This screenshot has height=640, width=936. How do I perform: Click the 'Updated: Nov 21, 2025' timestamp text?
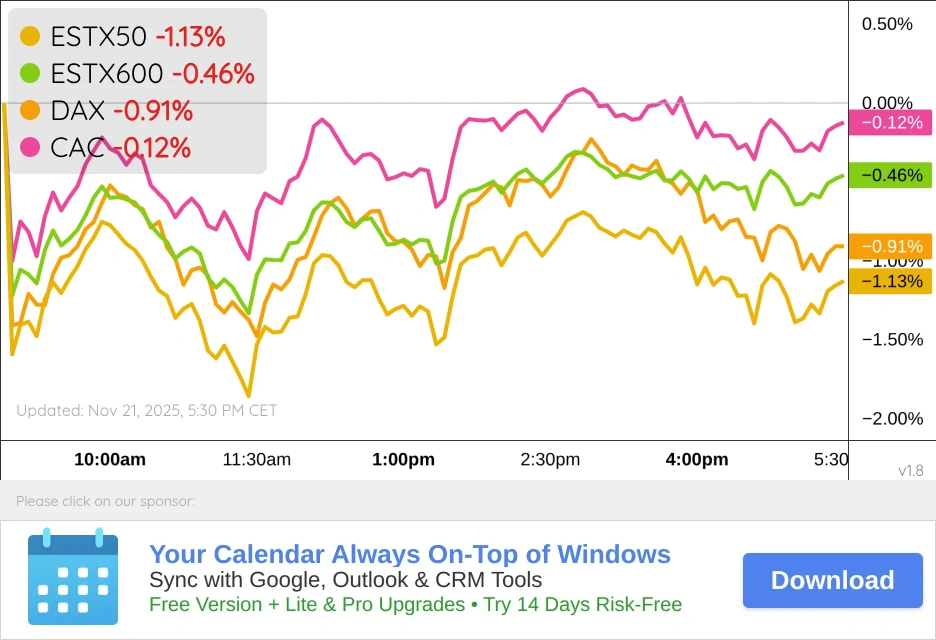(x=145, y=410)
